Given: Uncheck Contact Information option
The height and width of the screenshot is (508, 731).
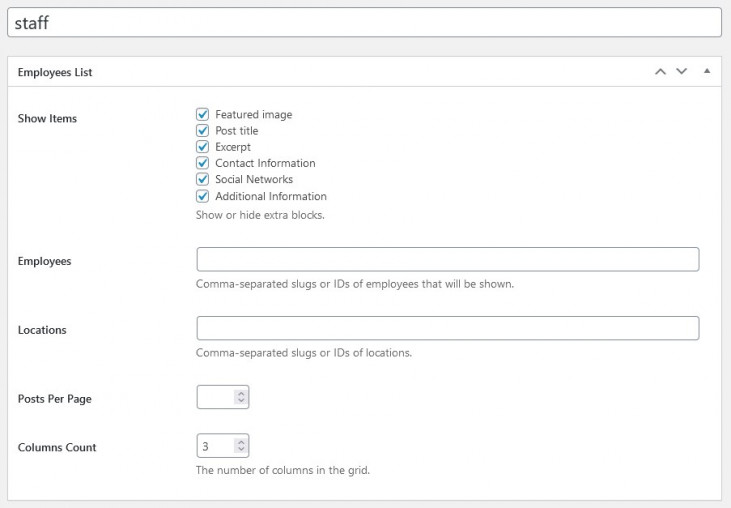Looking at the screenshot, I should pyautogui.click(x=203, y=163).
